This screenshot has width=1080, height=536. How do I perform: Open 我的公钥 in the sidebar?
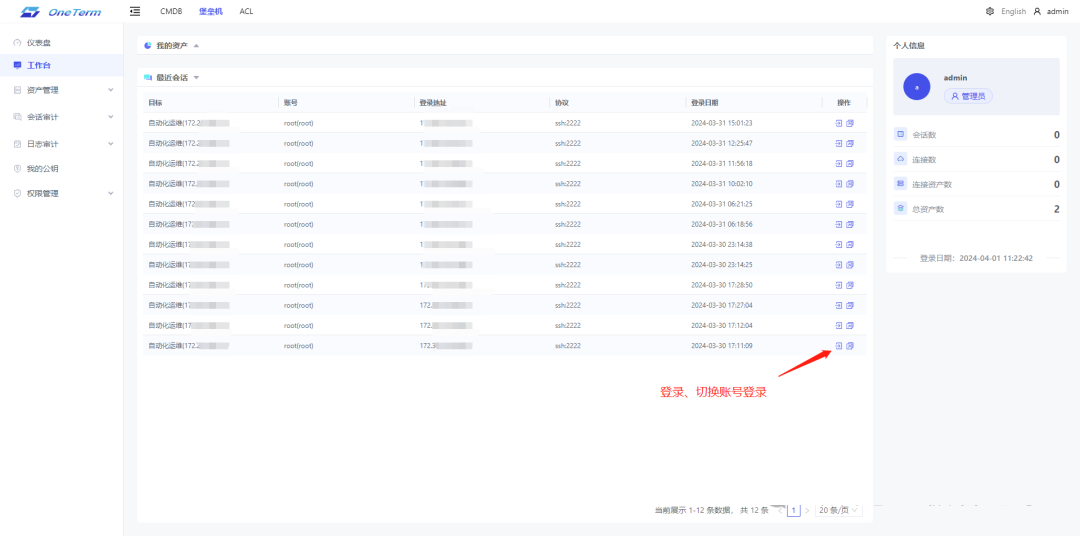click(x=42, y=168)
